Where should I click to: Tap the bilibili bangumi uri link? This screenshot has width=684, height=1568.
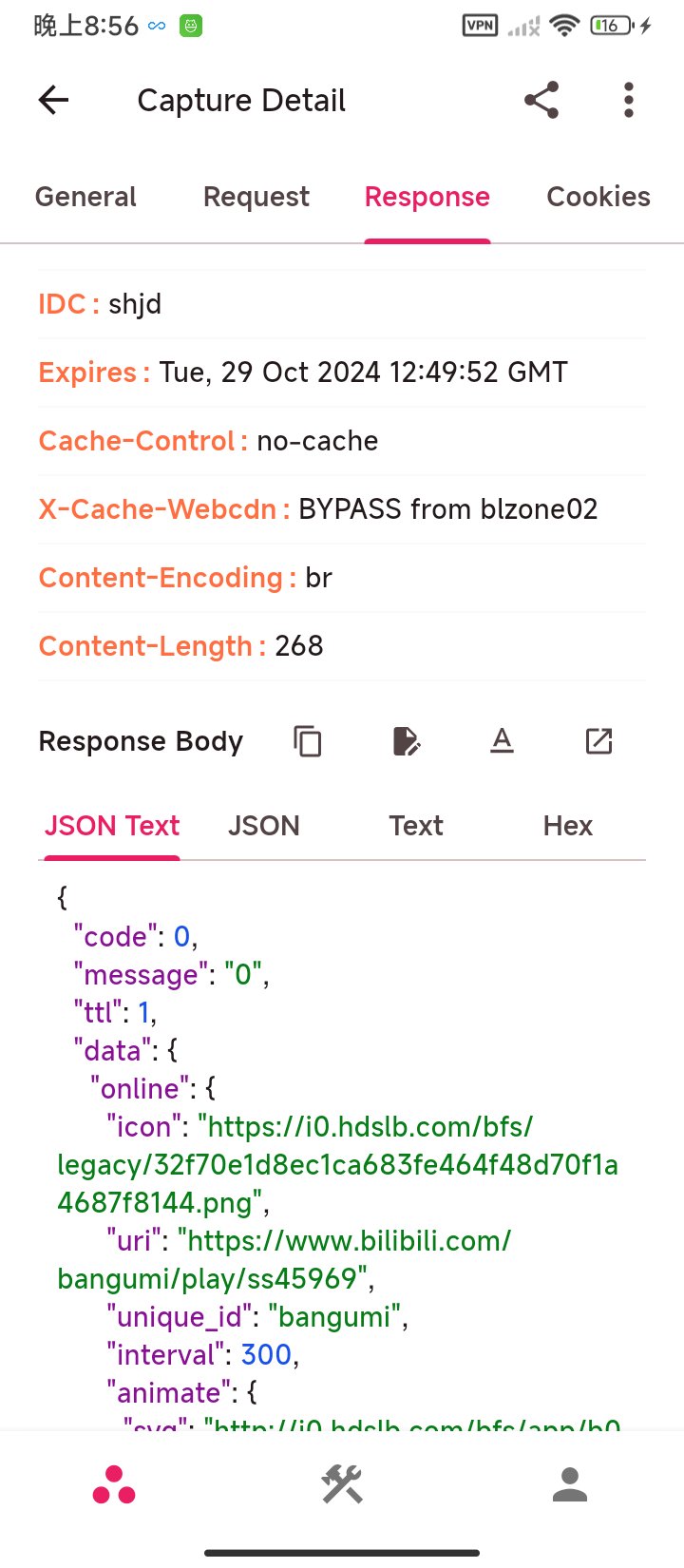tap(284, 1260)
